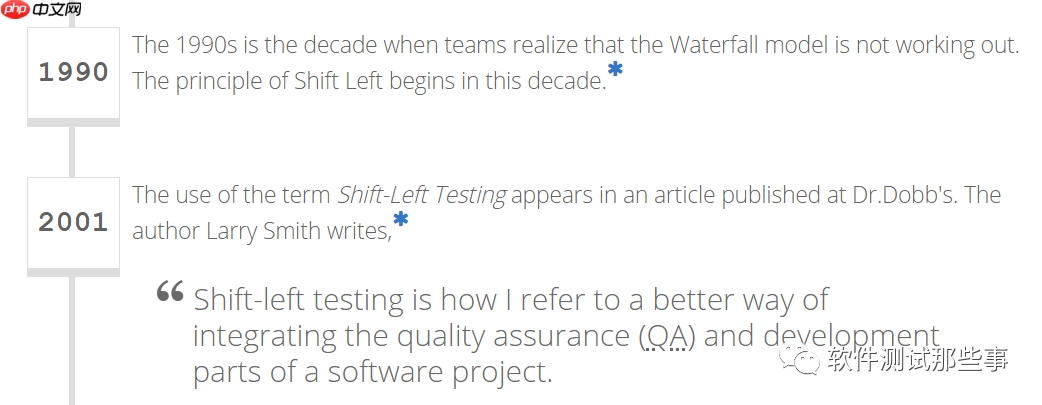The height and width of the screenshot is (405, 1042).
Task: Click the red php logo icon
Action: (16, 10)
